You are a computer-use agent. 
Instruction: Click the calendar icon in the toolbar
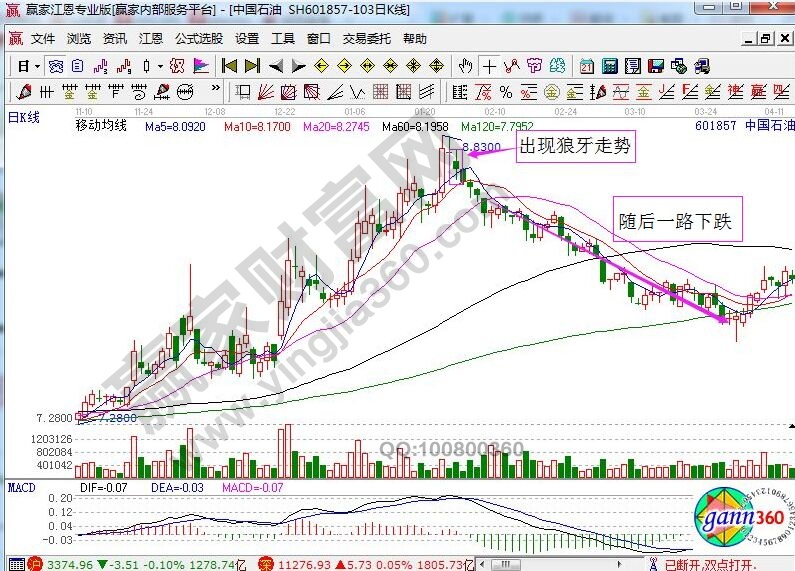(x=586, y=66)
